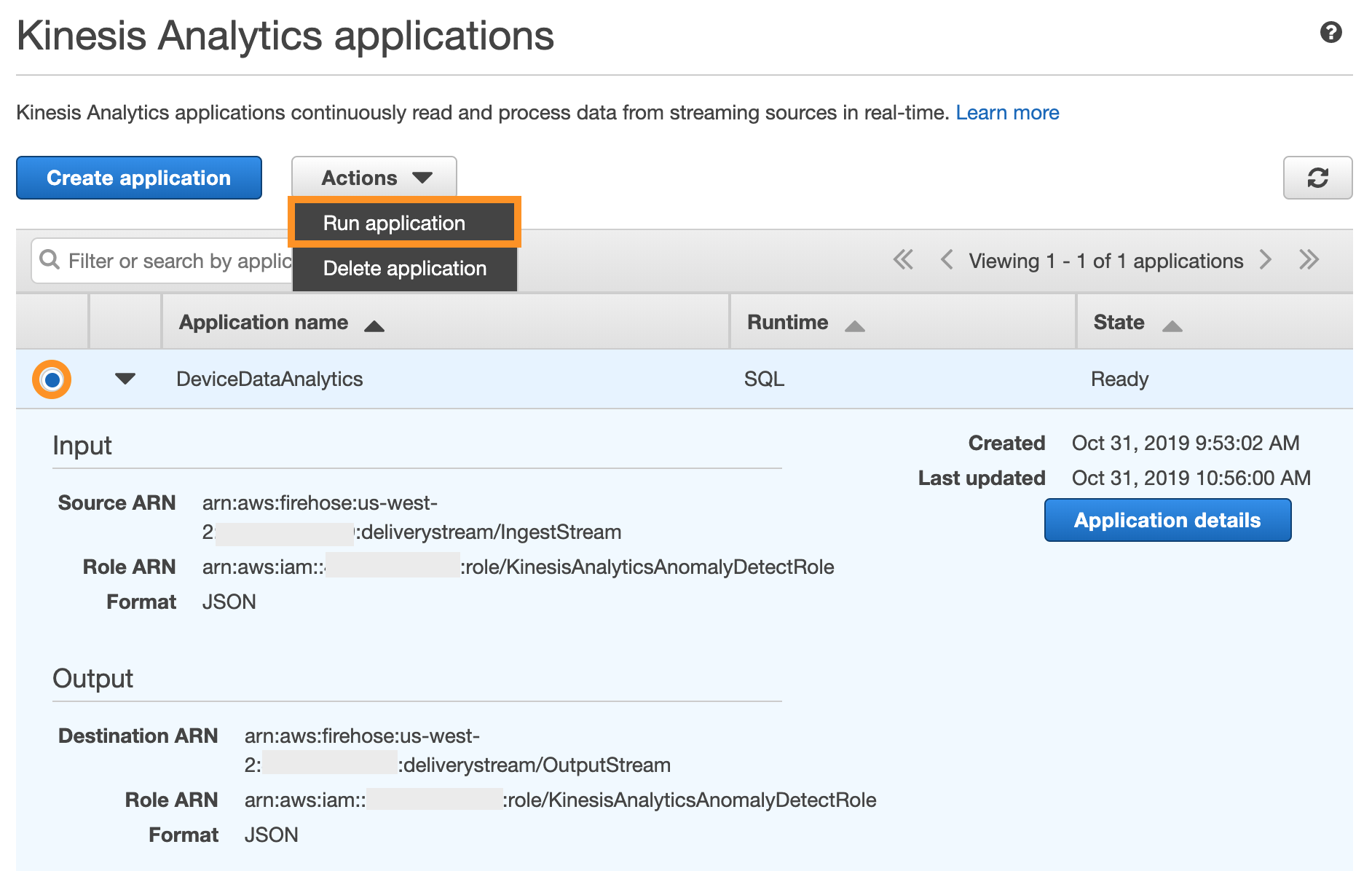
Task: Focus the filter or search field
Action: click(x=162, y=261)
